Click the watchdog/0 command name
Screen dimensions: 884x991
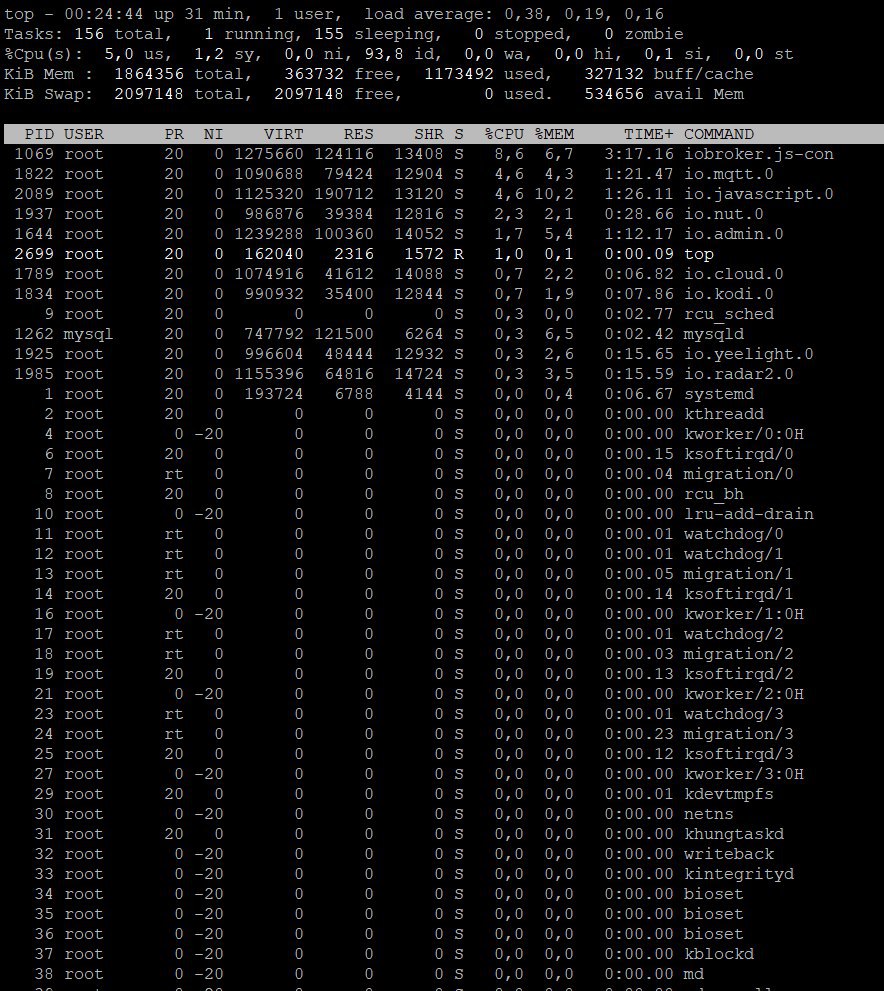tap(734, 534)
